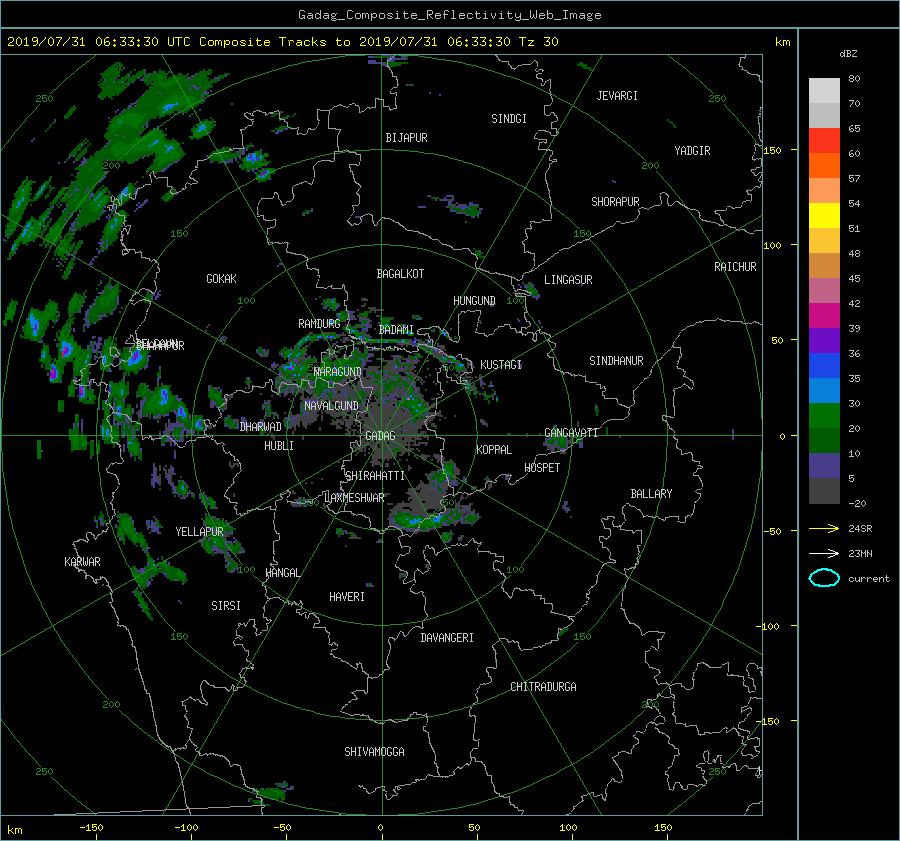The width and height of the screenshot is (900, 841).
Task: Select the HUNGUND label
Action: point(474,301)
